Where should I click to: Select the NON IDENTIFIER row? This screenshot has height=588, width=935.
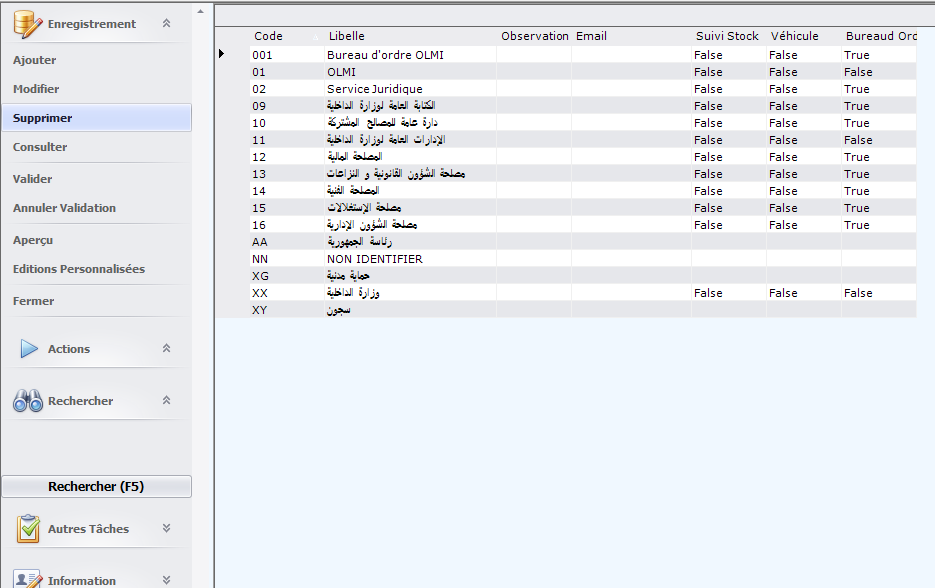pos(375,259)
